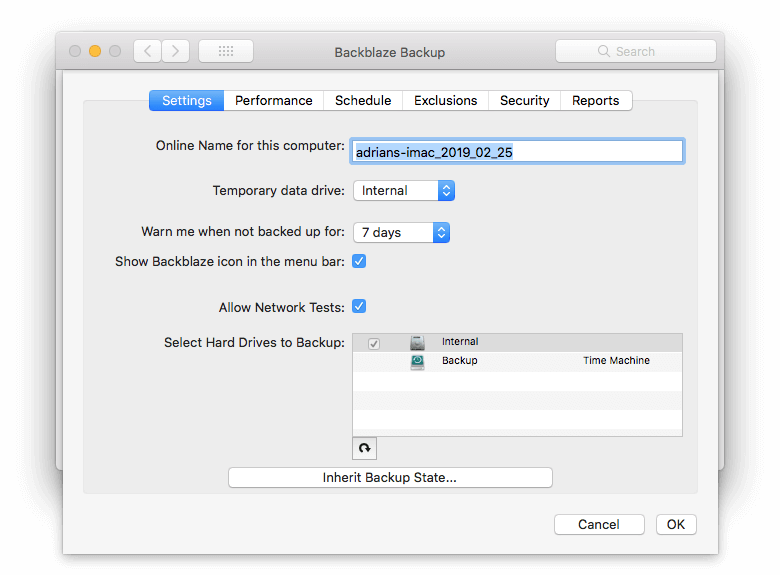This screenshot has height=575, width=780.
Task: Confirm with the OK button
Action: 676,524
